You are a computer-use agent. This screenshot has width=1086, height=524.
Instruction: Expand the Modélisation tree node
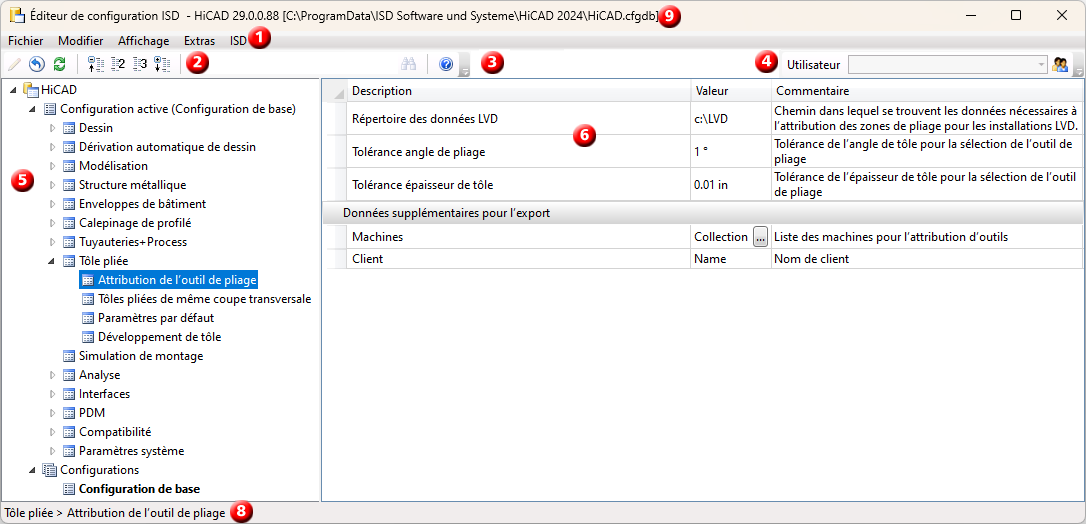53,166
